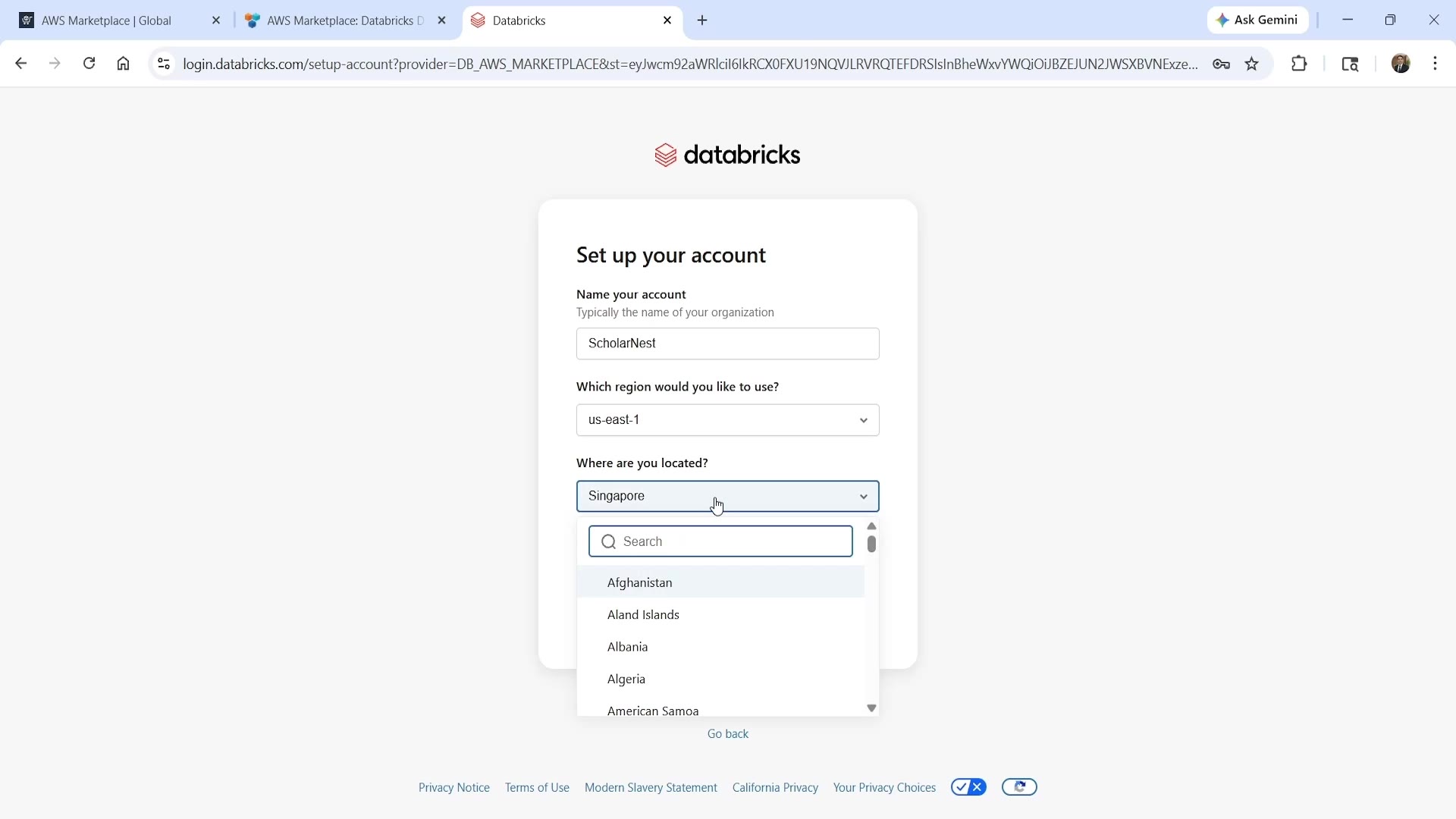Switch to AWS Marketplace: Databricks tab
The height and width of the screenshot is (819, 1456).
coord(347,20)
